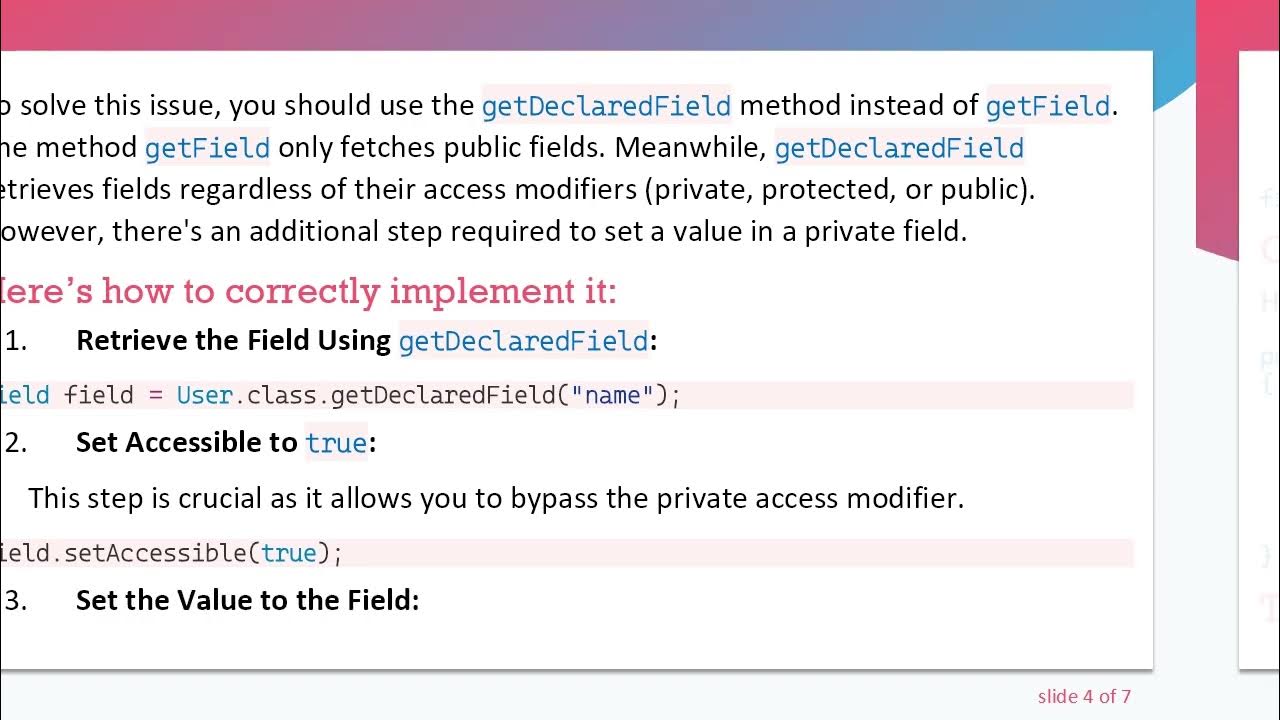This screenshot has height=720, width=1280.
Task: Click getField in the 'only fetches public fields' sentence
Action: [207, 148]
